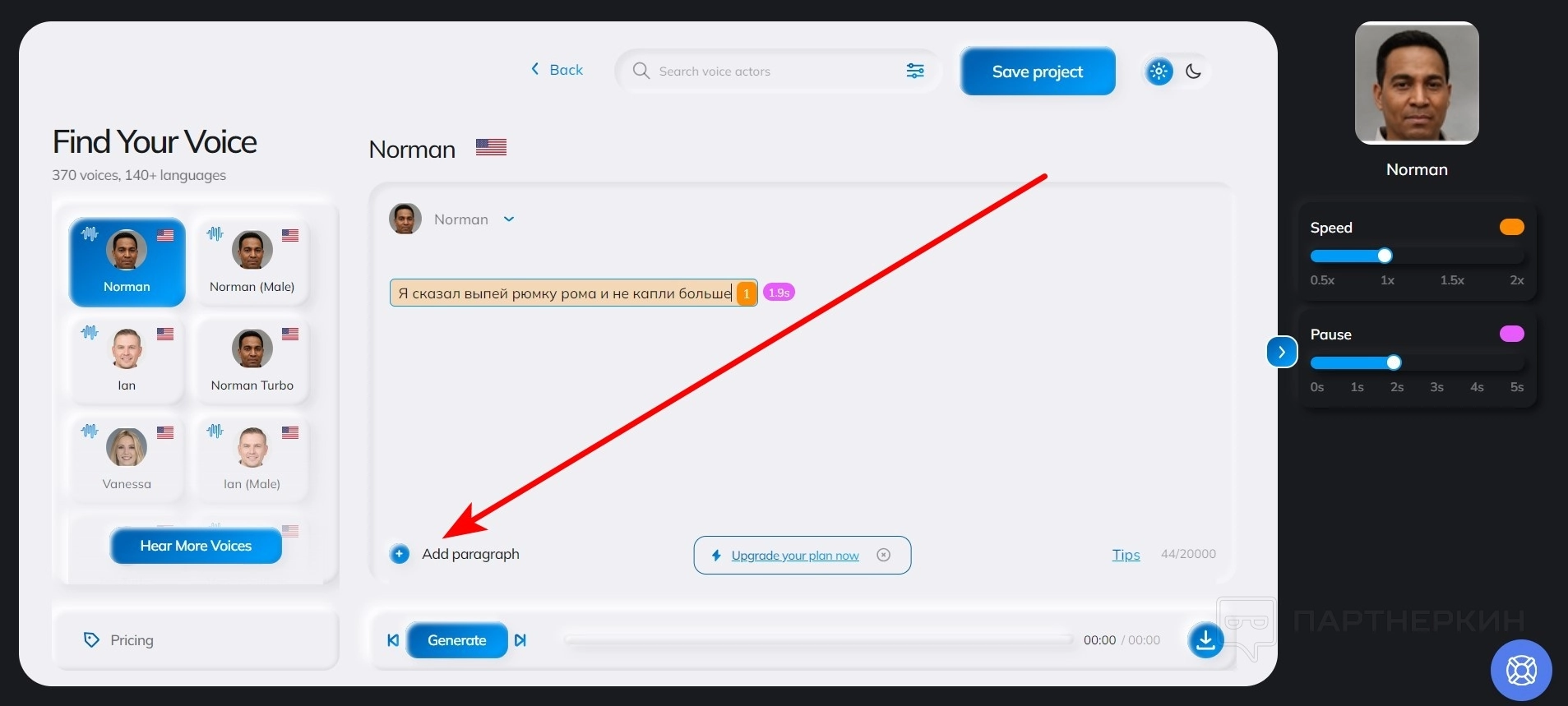Toggle the pink Pause indicator
The width and height of the screenshot is (1568, 706).
pos(1511,334)
